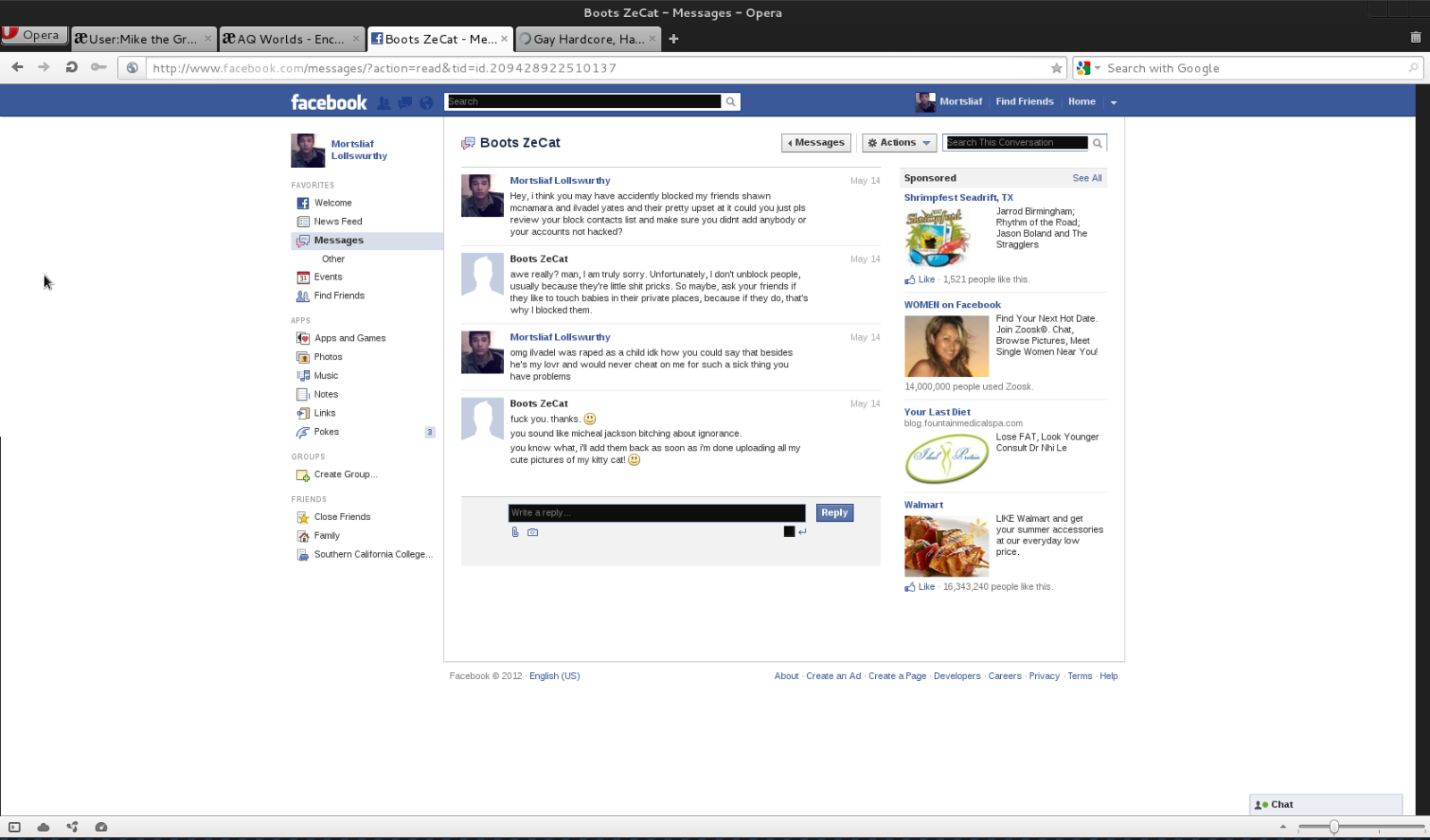The width and height of the screenshot is (1430, 840).
Task: Expand the Actions dropdown menu
Action: click(899, 143)
